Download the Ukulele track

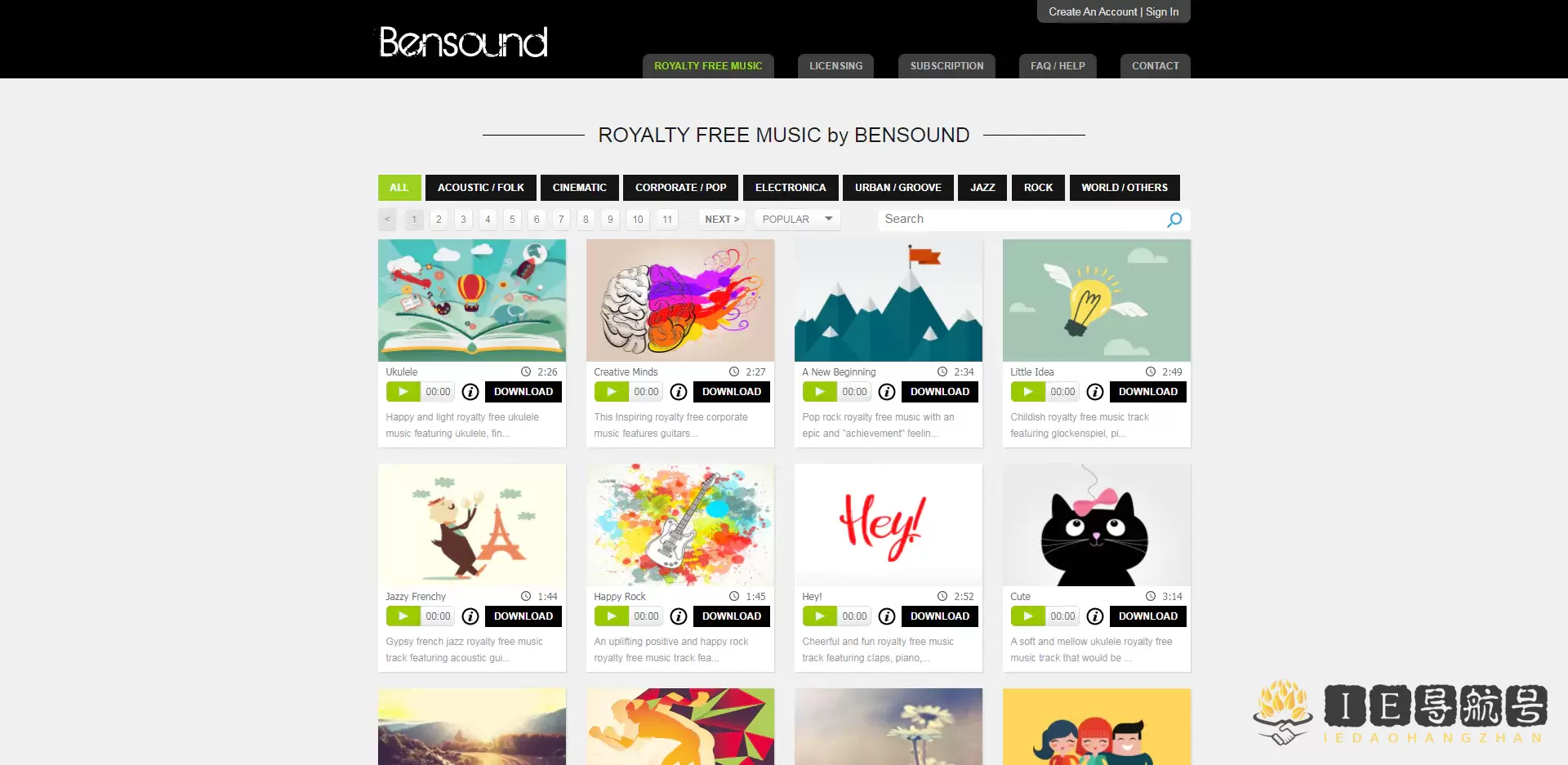[523, 392]
